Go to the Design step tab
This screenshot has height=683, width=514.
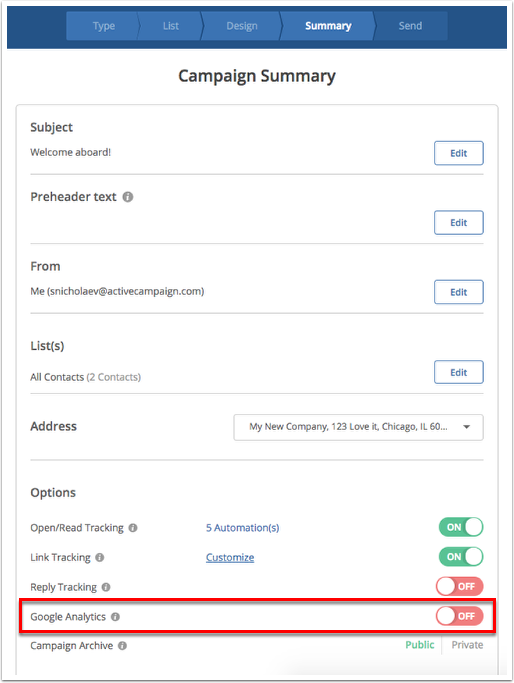pos(242,26)
